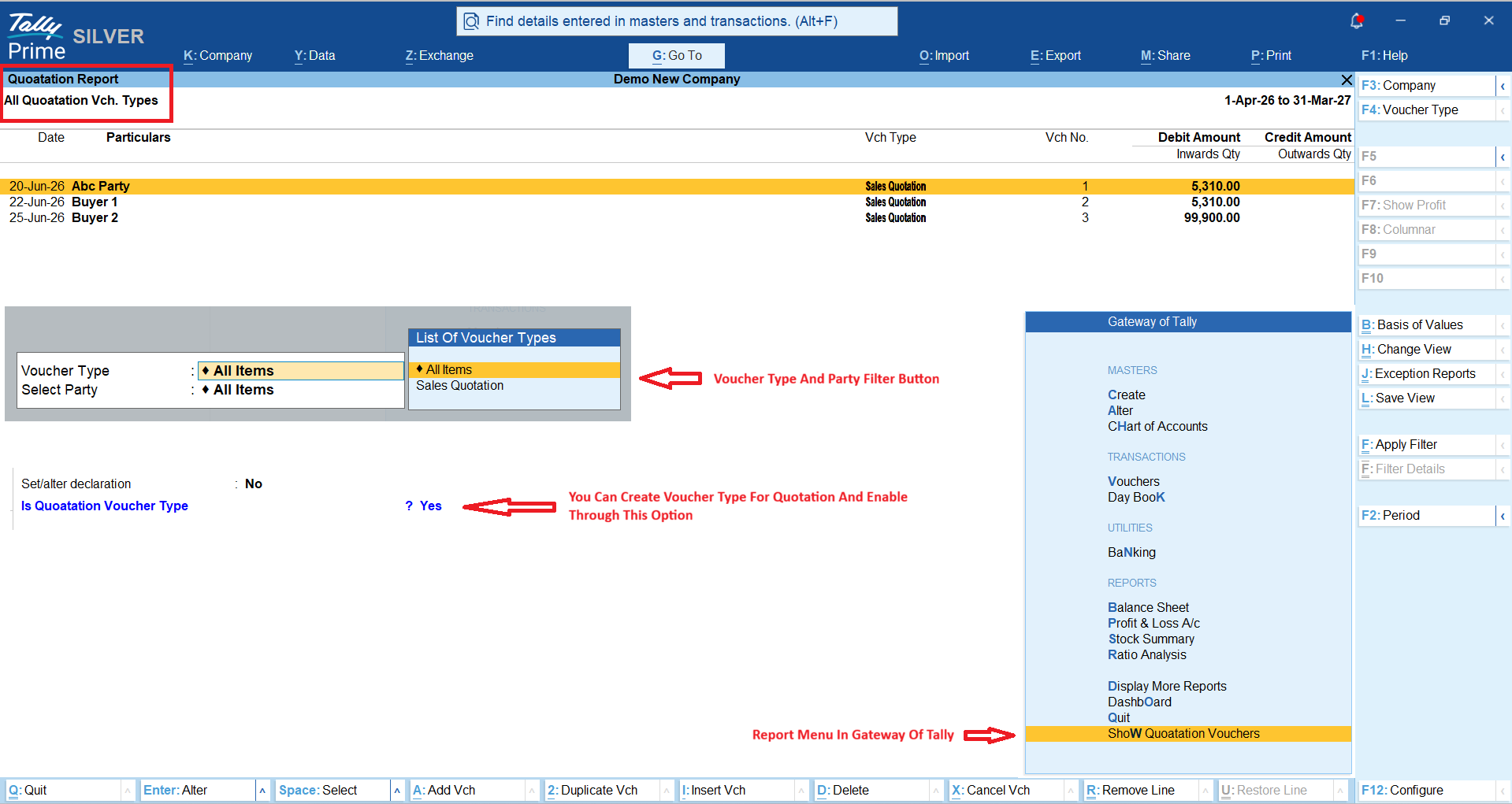
Task: Open F1: Help
Action: pos(1384,56)
